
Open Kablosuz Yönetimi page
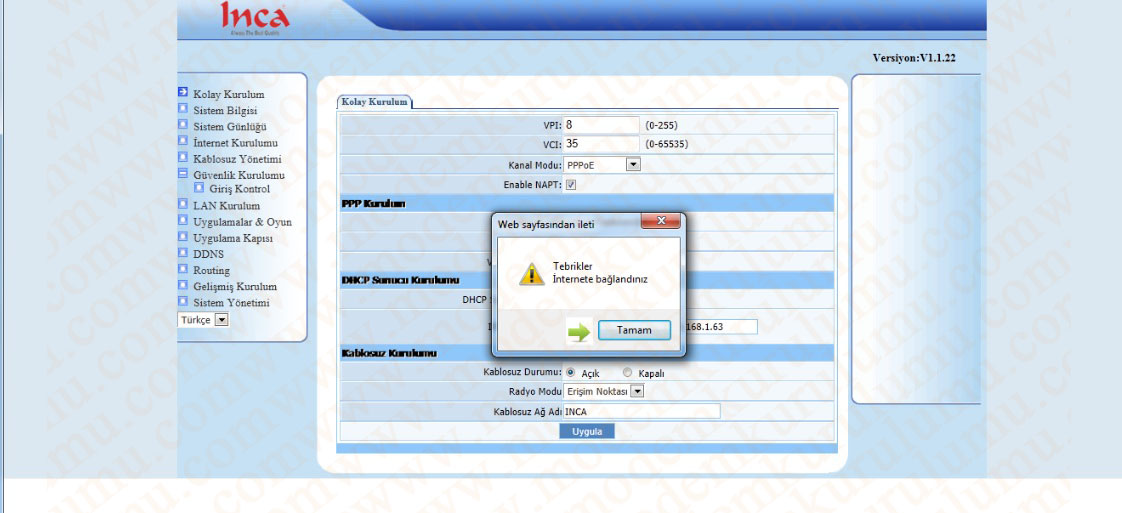point(238,159)
